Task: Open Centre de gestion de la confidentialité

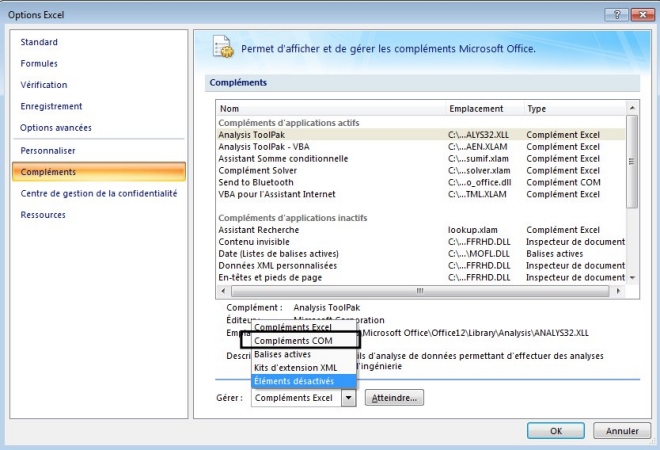Action: (x=98, y=194)
